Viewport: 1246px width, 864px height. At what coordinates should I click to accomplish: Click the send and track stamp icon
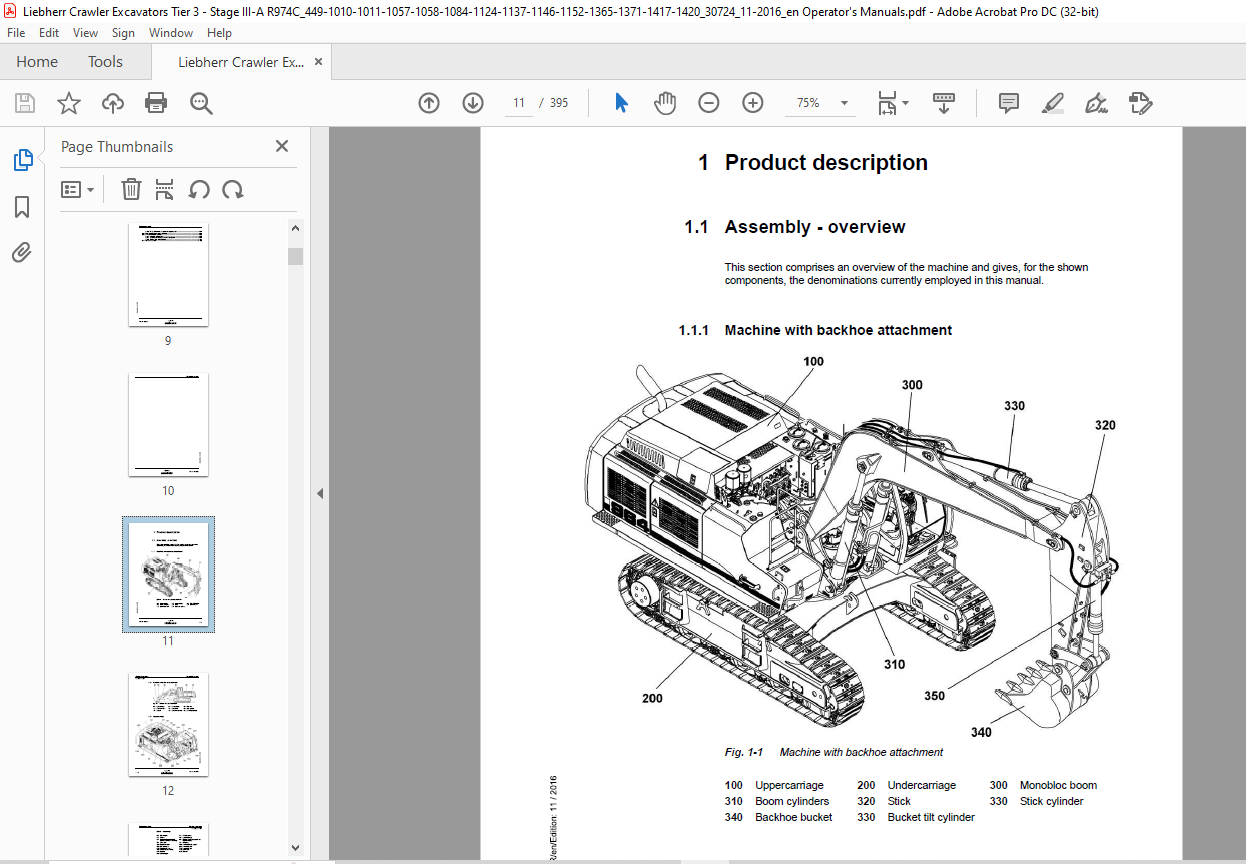[x=1140, y=103]
